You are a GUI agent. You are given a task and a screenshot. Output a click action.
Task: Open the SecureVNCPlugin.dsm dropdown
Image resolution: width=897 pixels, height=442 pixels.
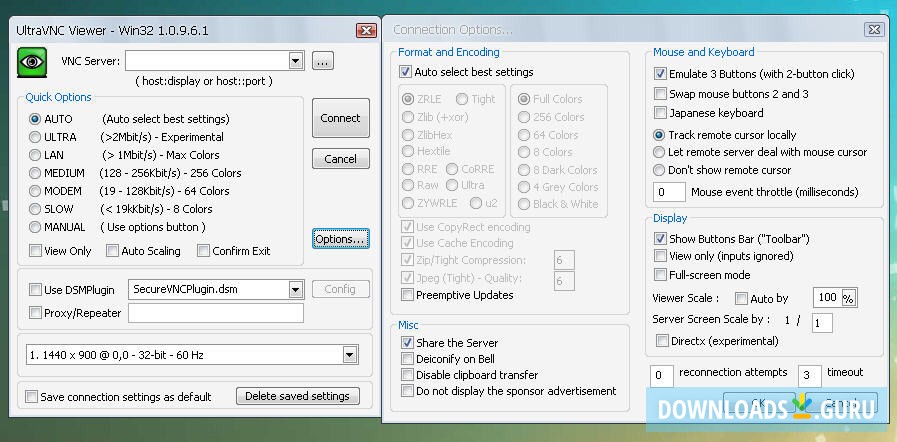(295, 289)
